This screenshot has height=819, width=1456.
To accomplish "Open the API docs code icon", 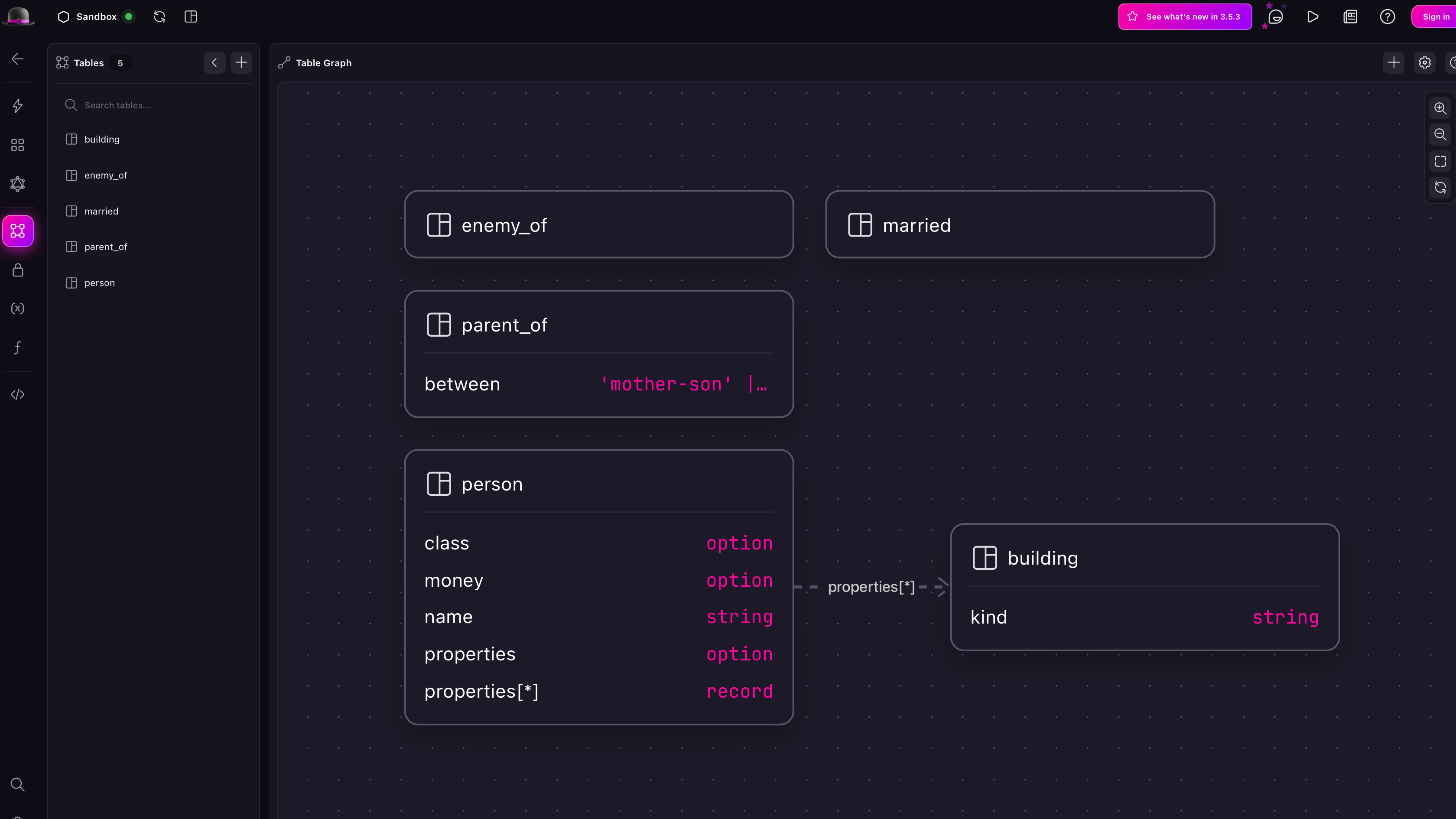I will tap(17, 394).
